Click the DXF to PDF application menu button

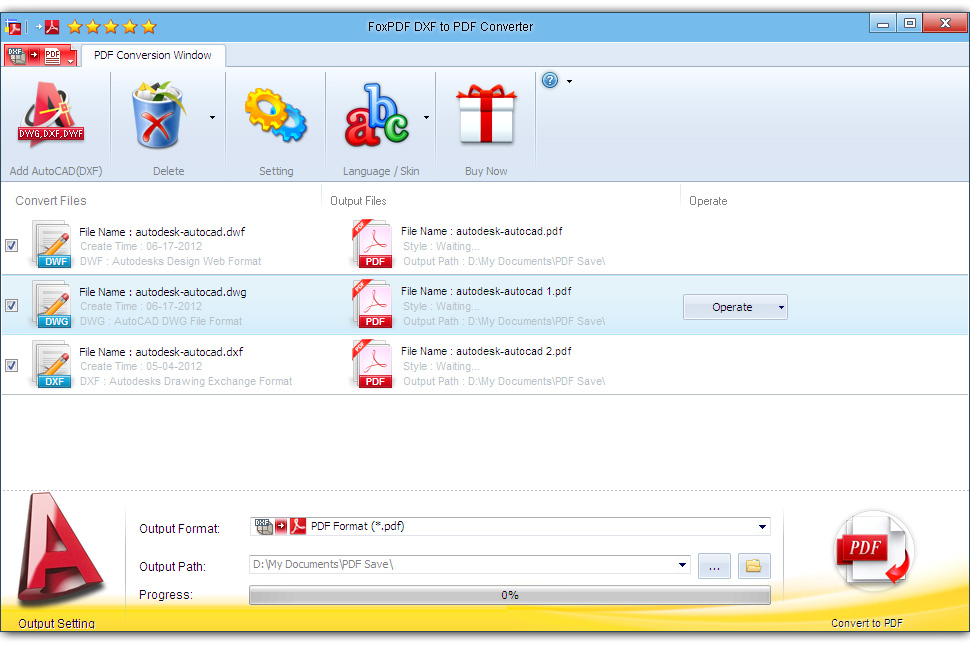pos(41,55)
